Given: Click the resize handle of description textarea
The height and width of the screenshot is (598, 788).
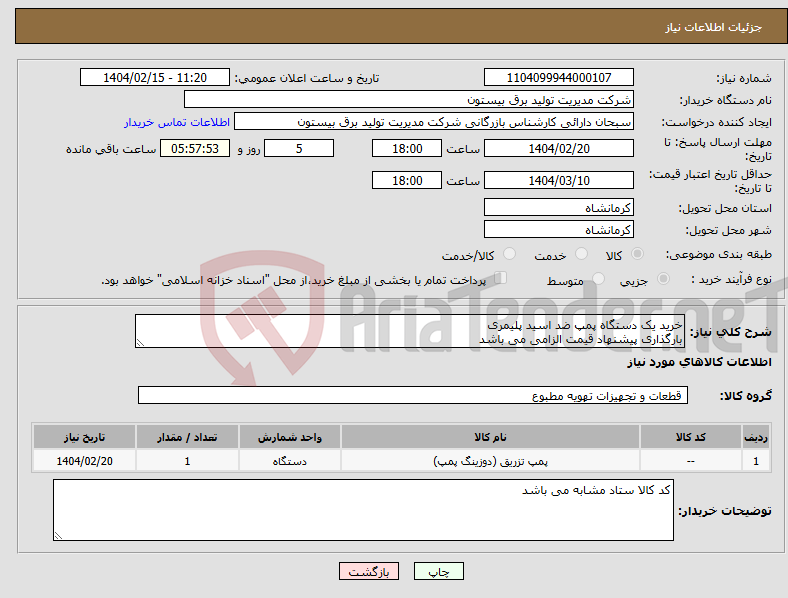Looking at the screenshot, I should pos(140,343).
